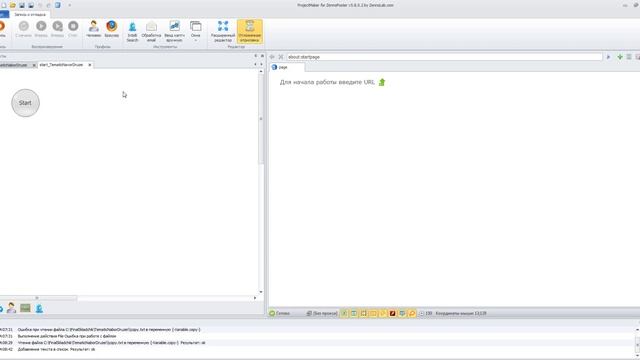Click the green plus add tab icon

coord(620,57)
